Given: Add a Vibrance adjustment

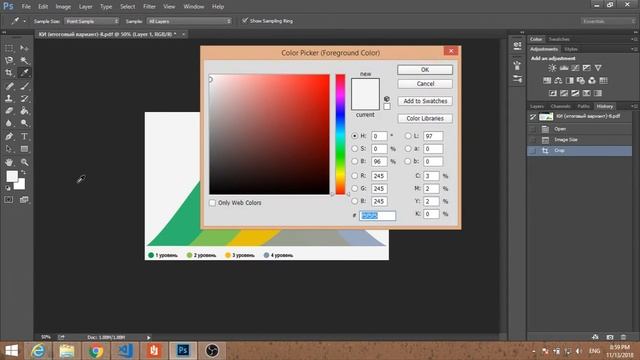Looking at the screenshot, I should coord(598,68).
